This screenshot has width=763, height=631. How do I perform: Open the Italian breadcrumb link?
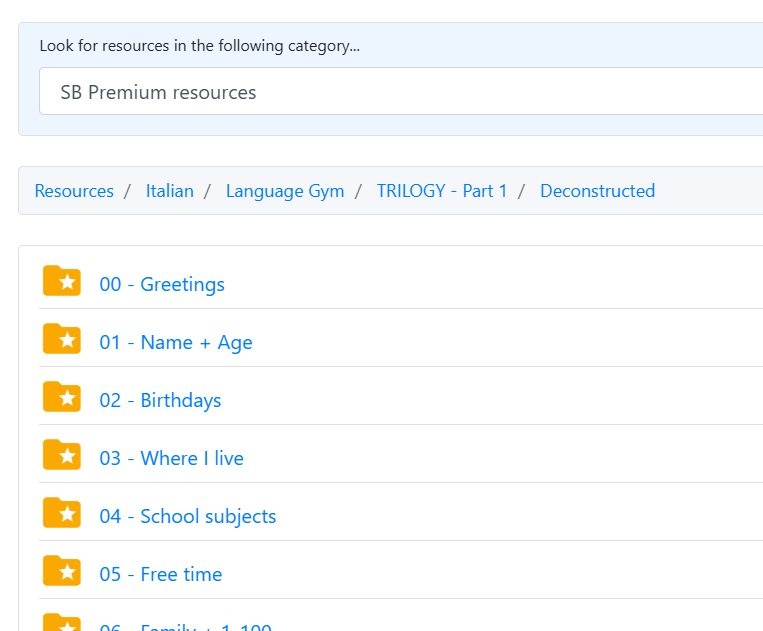[170, 191]
